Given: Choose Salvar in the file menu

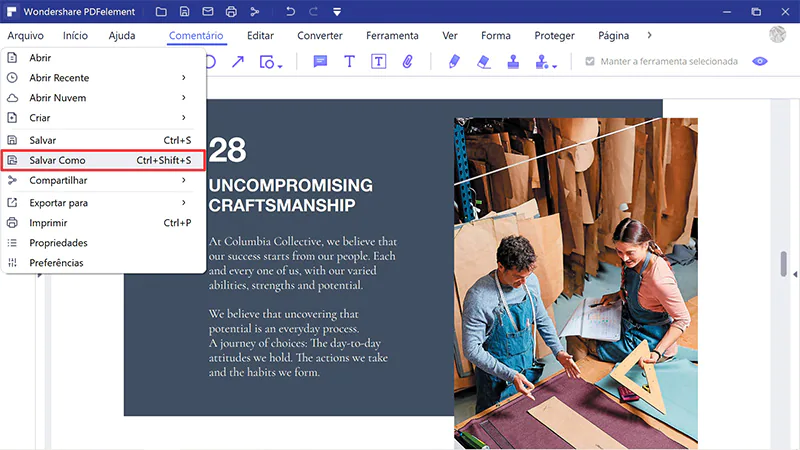Looking at the screenshot, I should tap(103, 140).
